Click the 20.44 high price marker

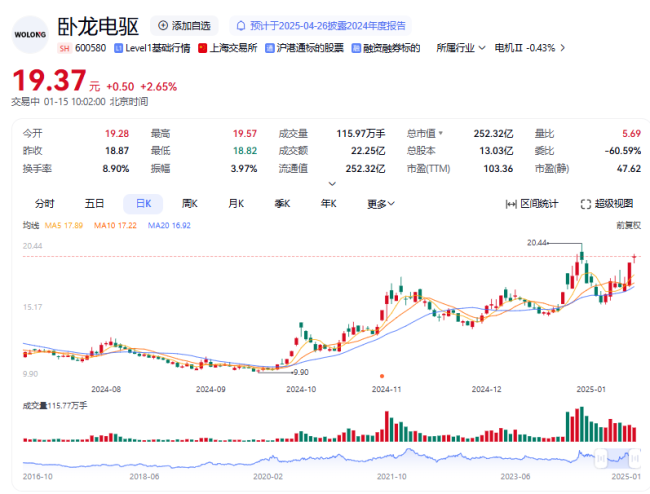pos(537,243)
